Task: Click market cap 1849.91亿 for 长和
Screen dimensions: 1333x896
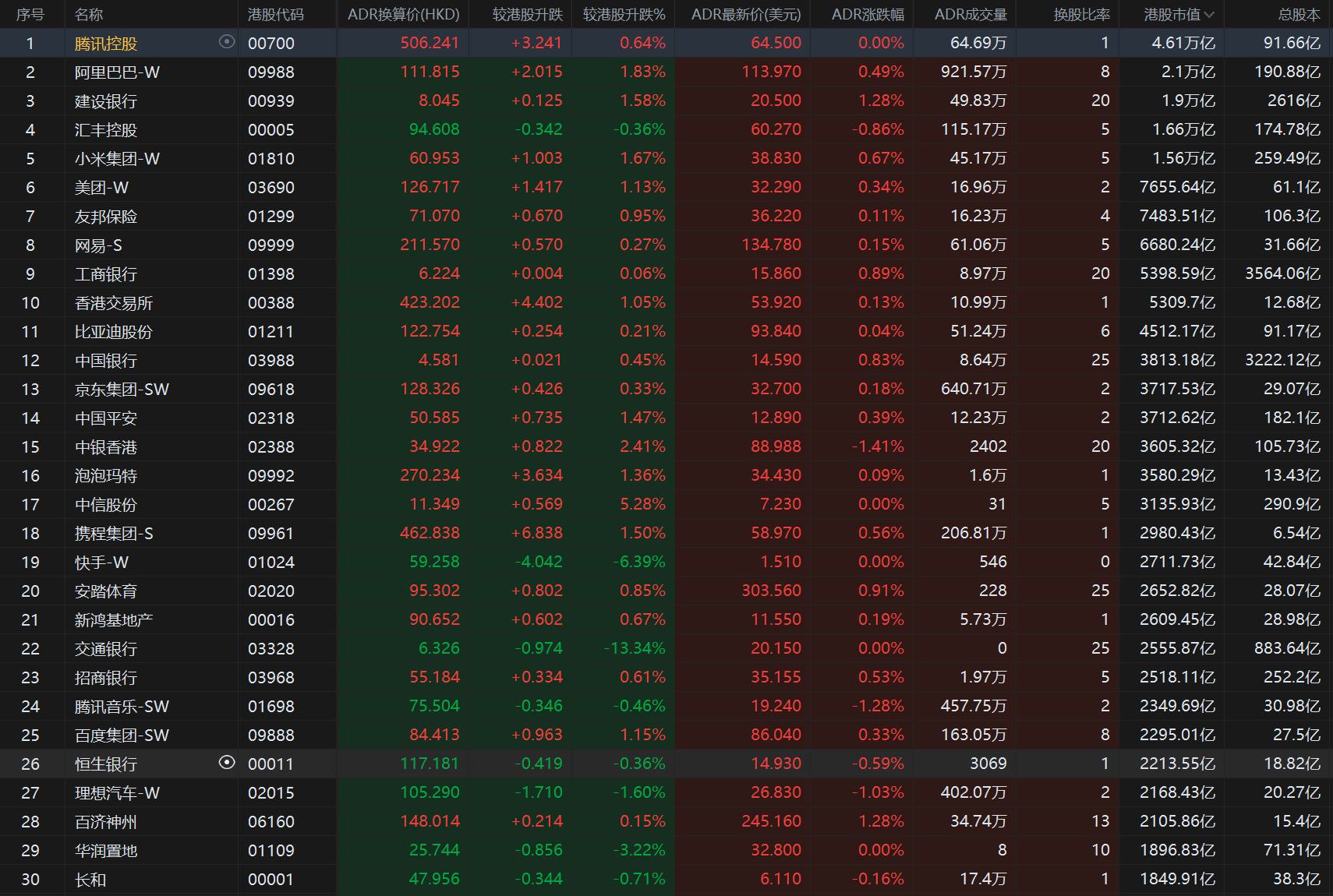Action: (x=1177, y=879)
